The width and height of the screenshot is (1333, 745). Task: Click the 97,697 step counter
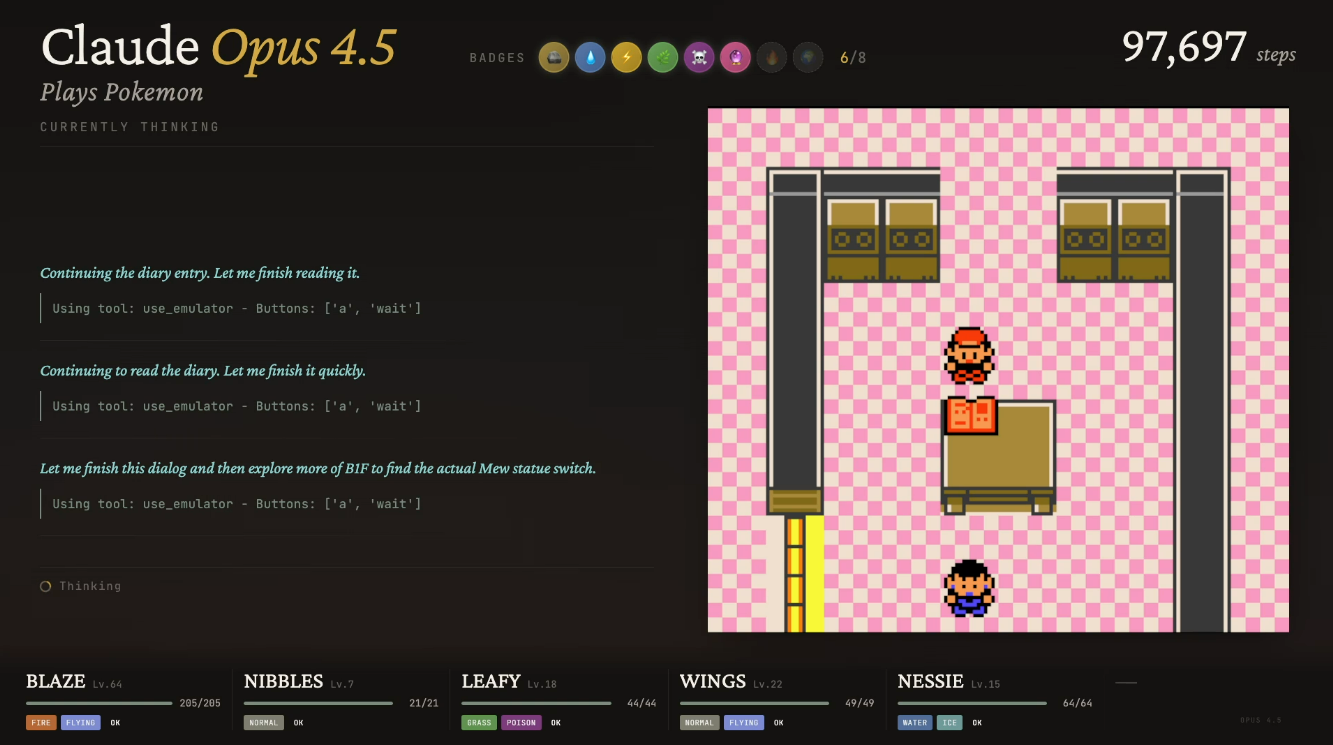pos(1184,47)
